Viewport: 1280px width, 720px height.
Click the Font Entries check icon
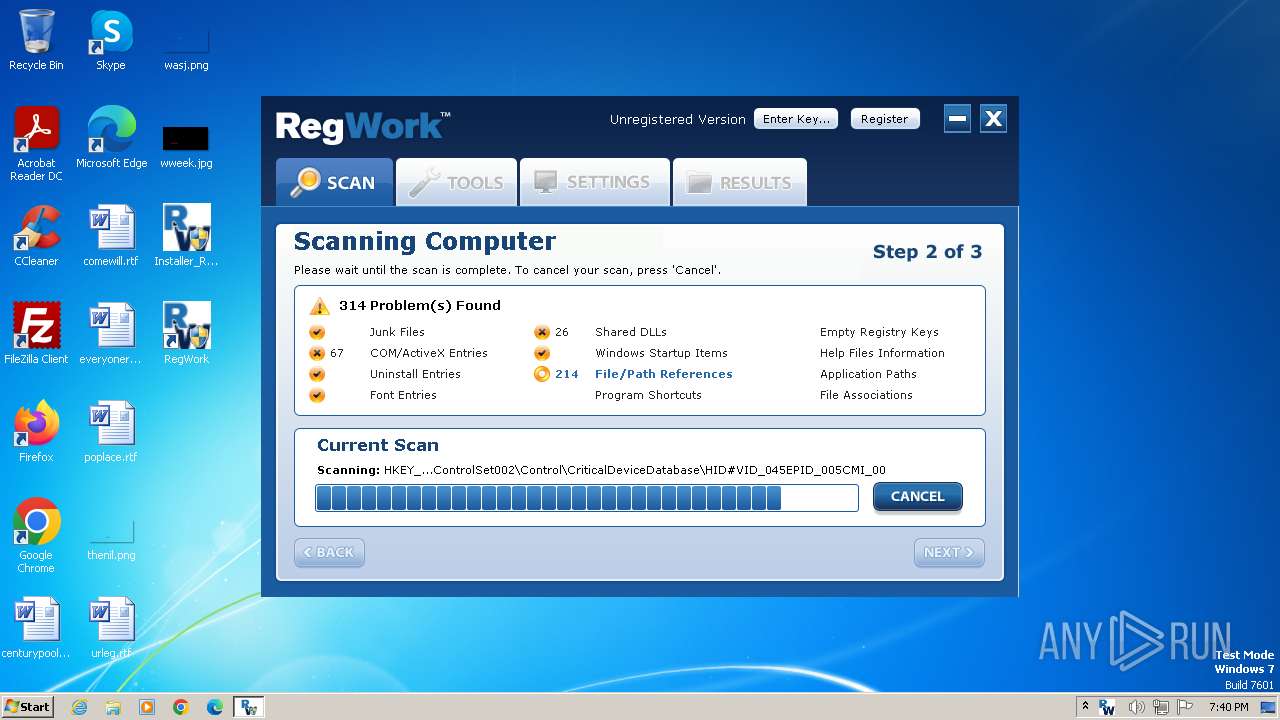(x=317, y=395)
